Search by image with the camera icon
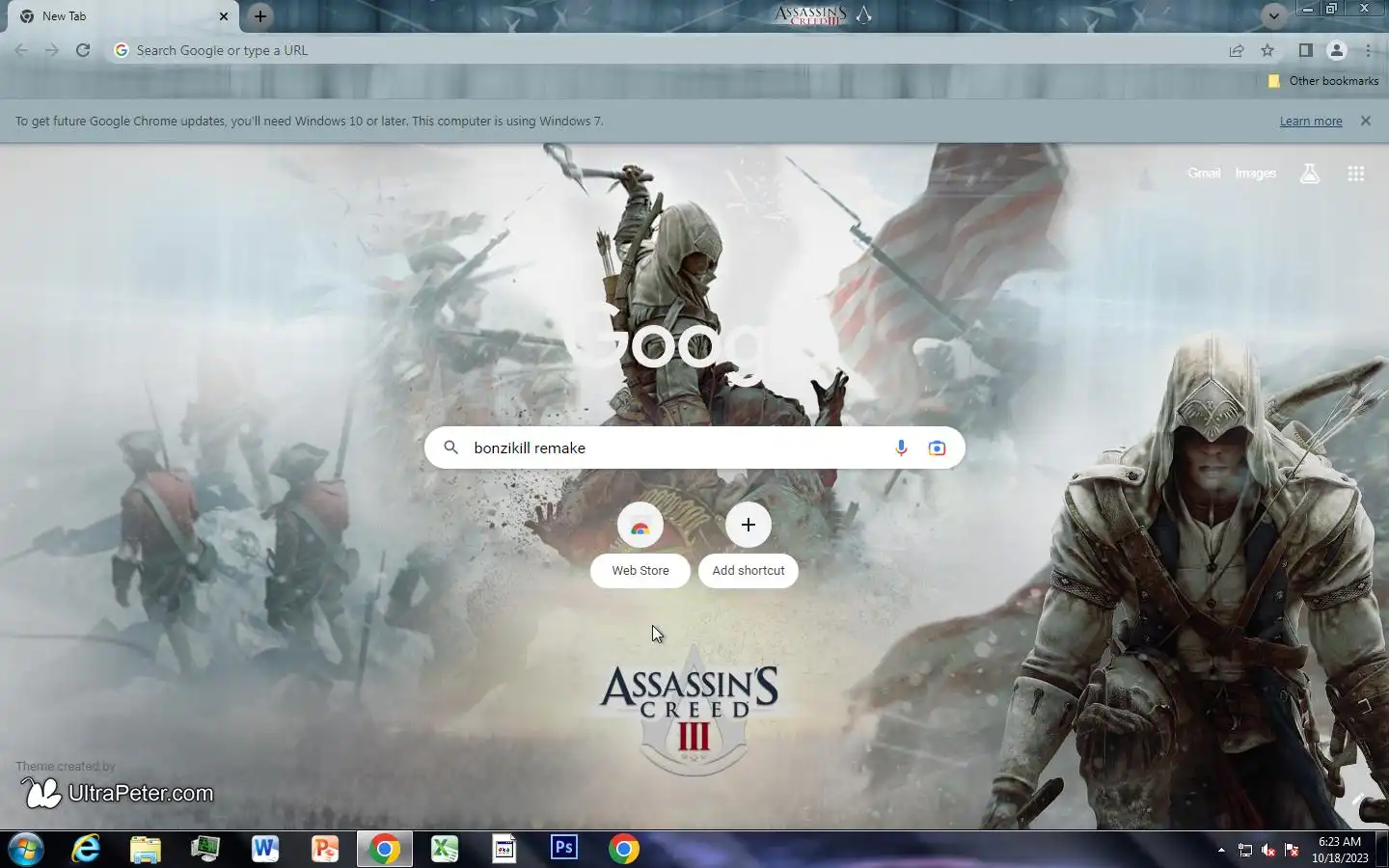Image resolution: width=1389 pixels, height=868 pixels. (937, 448)
